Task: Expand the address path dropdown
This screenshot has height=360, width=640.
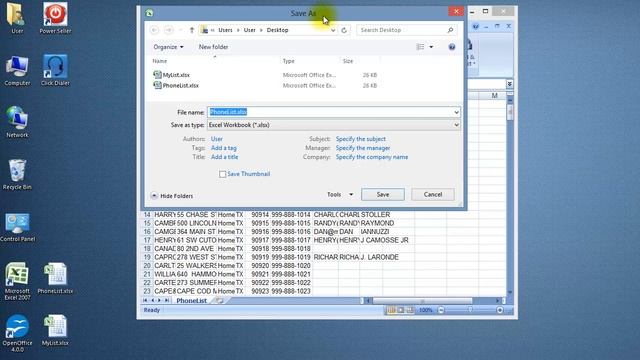Action: 333,30
